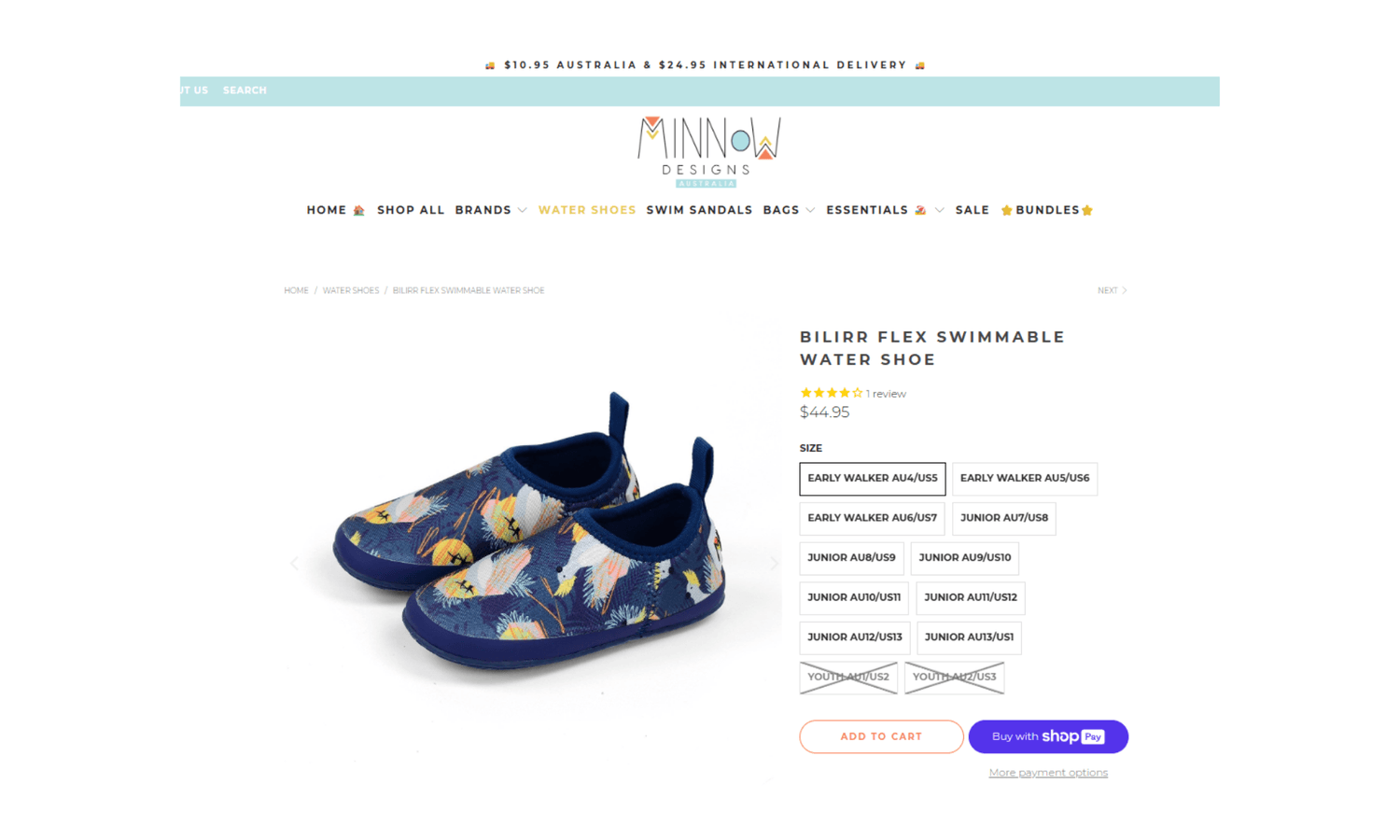This screenshot has width=1400, height=840.
Task: Select size Junior AU10/US11
Action: click(854, 597)
